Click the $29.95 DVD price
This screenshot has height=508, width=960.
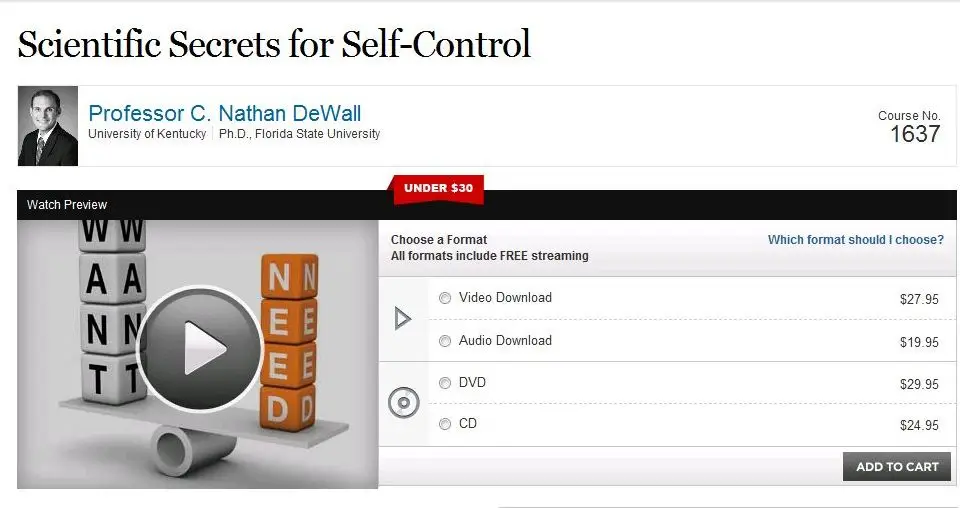click(x=919, y=384)
